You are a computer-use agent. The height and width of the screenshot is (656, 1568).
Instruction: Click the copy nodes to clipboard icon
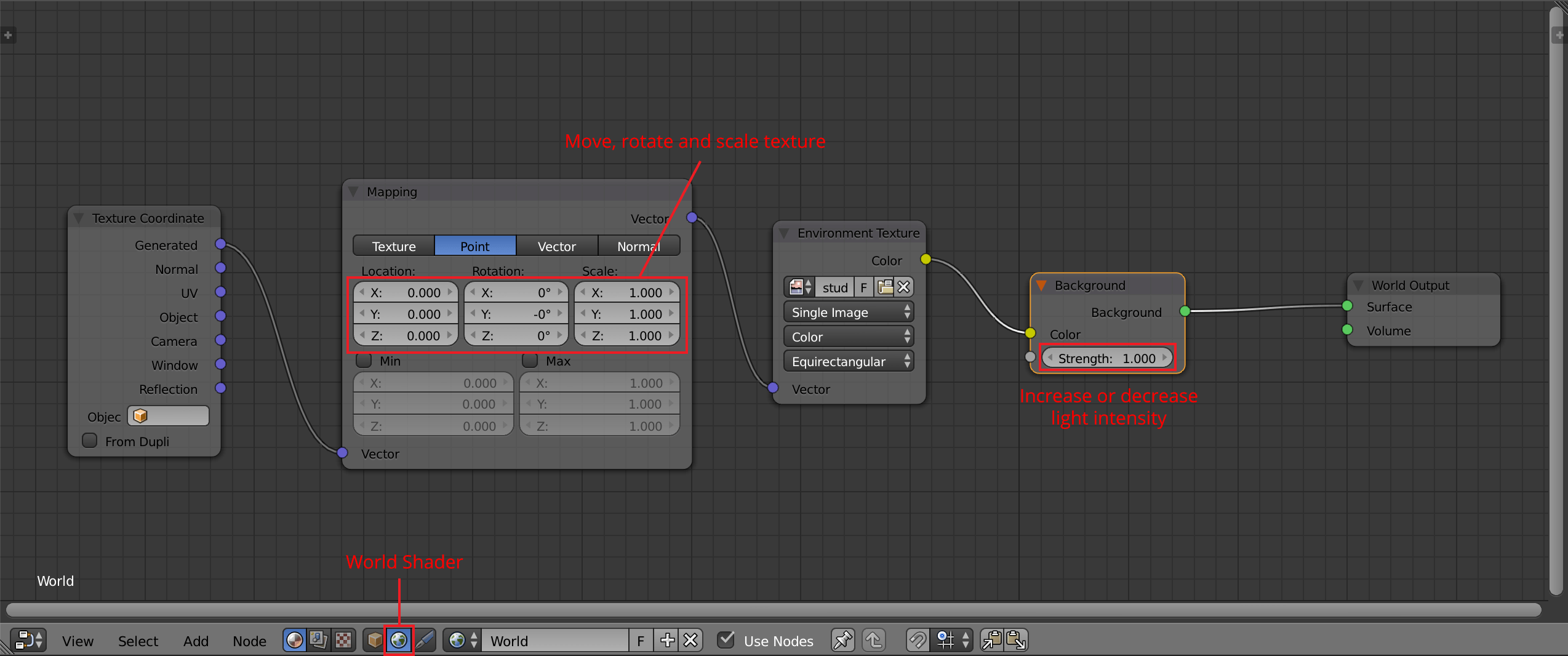tap(992, 640)
